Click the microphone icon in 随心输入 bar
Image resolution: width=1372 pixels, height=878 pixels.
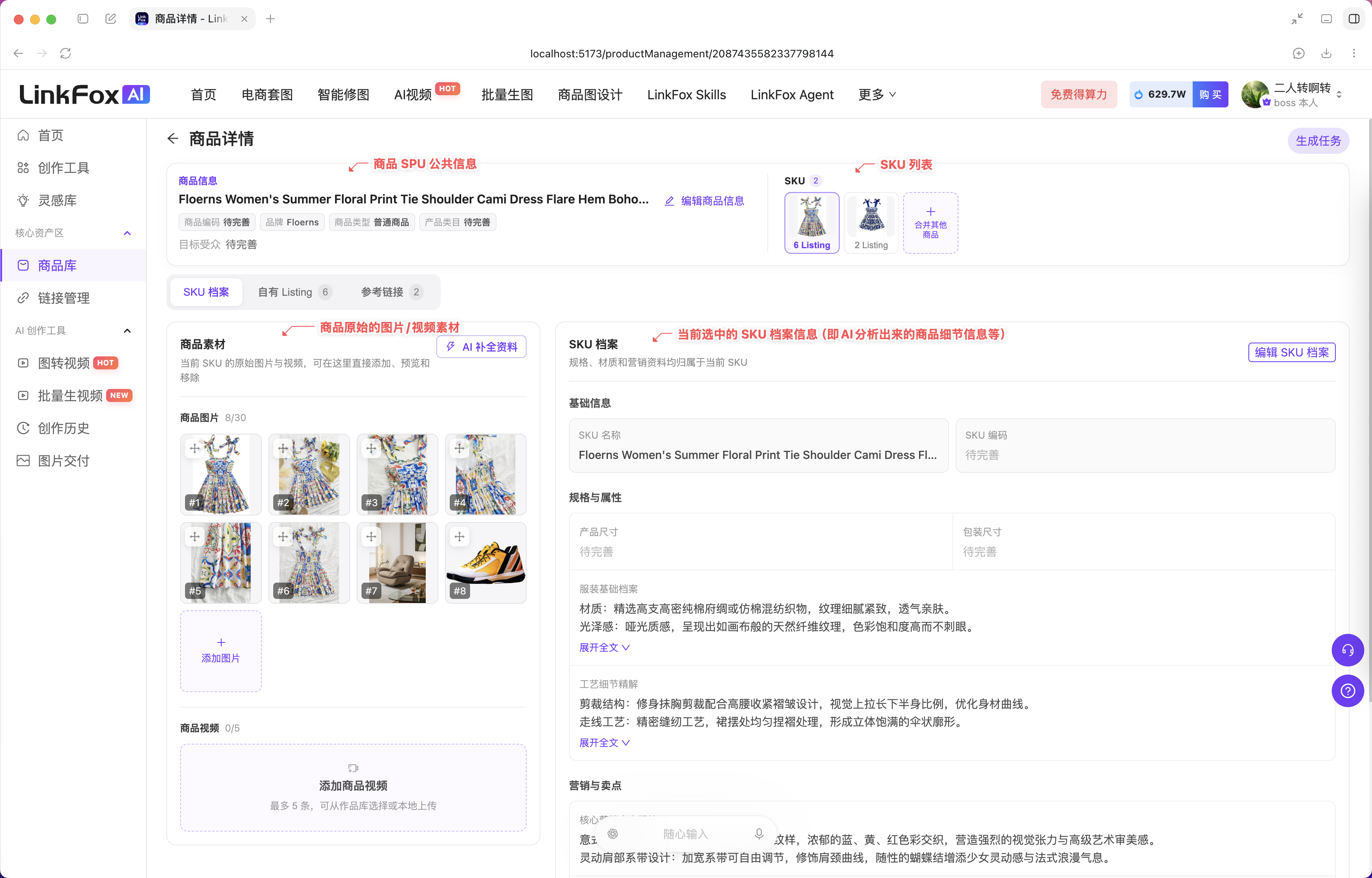click(x=759, y=834)
